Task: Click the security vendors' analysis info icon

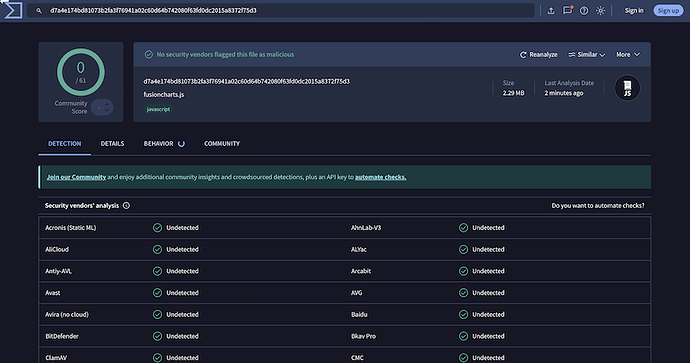Action: (126, 205)
